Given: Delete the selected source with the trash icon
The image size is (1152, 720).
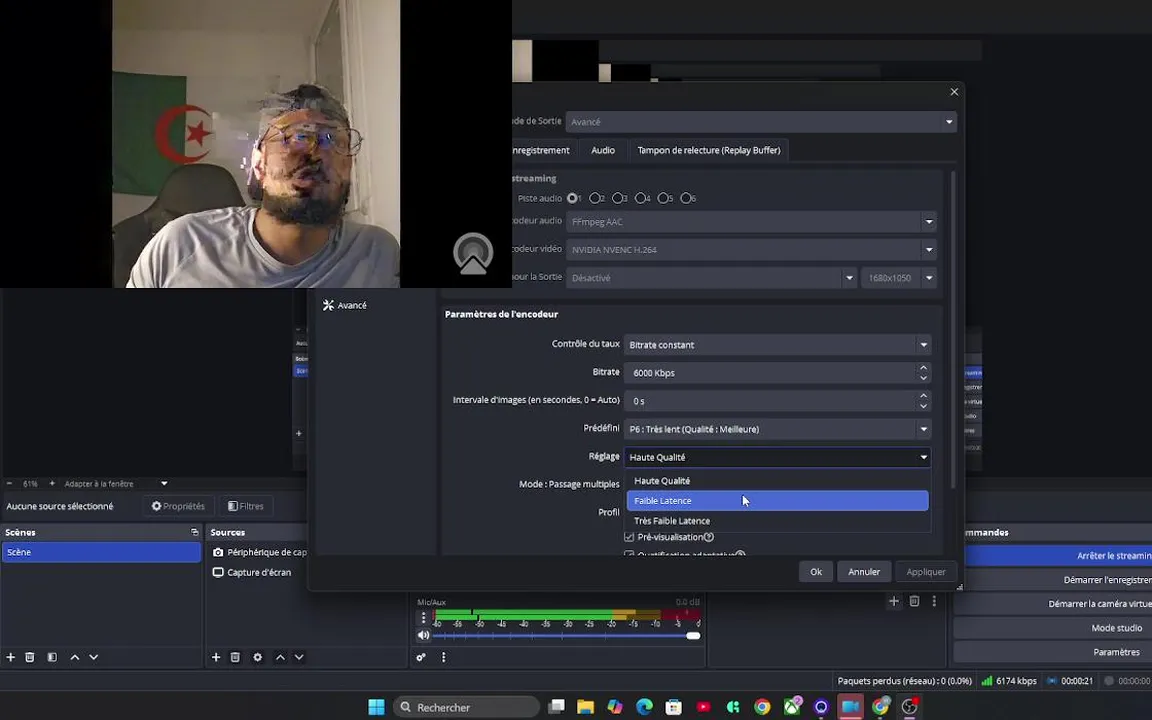Looking at the screenshot, I should coord(235,658).
